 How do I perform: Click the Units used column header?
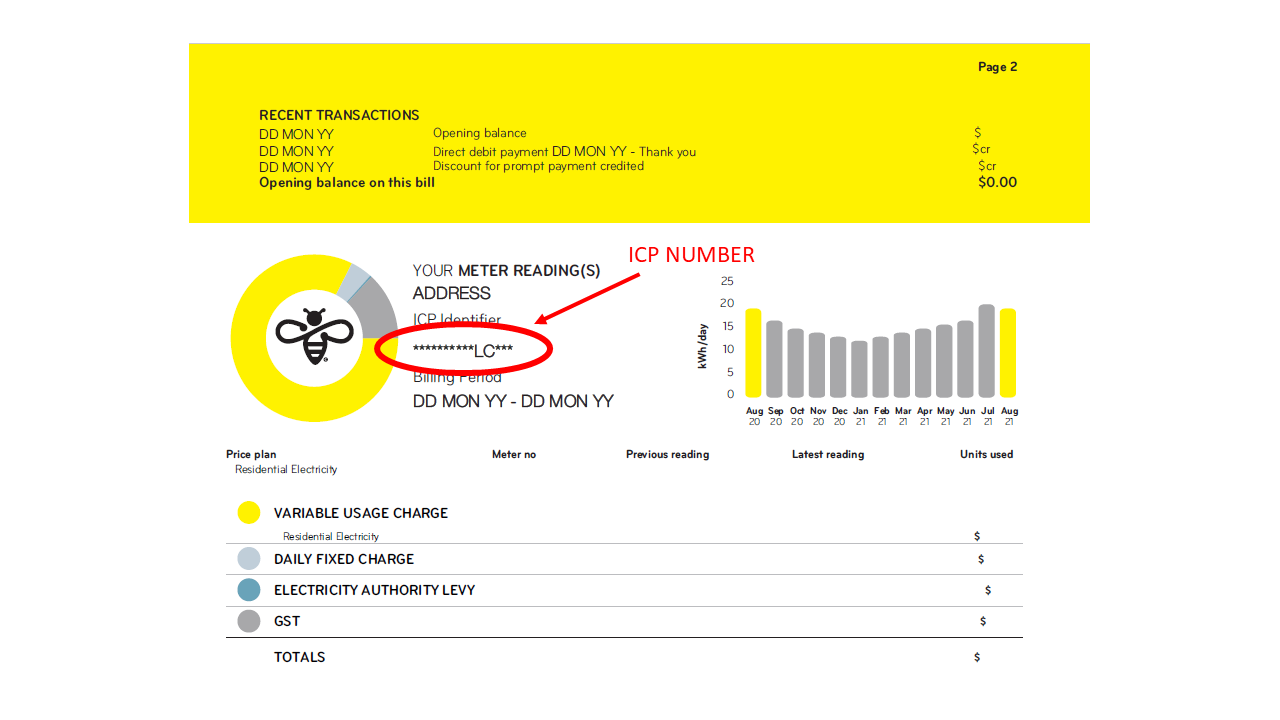[x=986, y=454]
